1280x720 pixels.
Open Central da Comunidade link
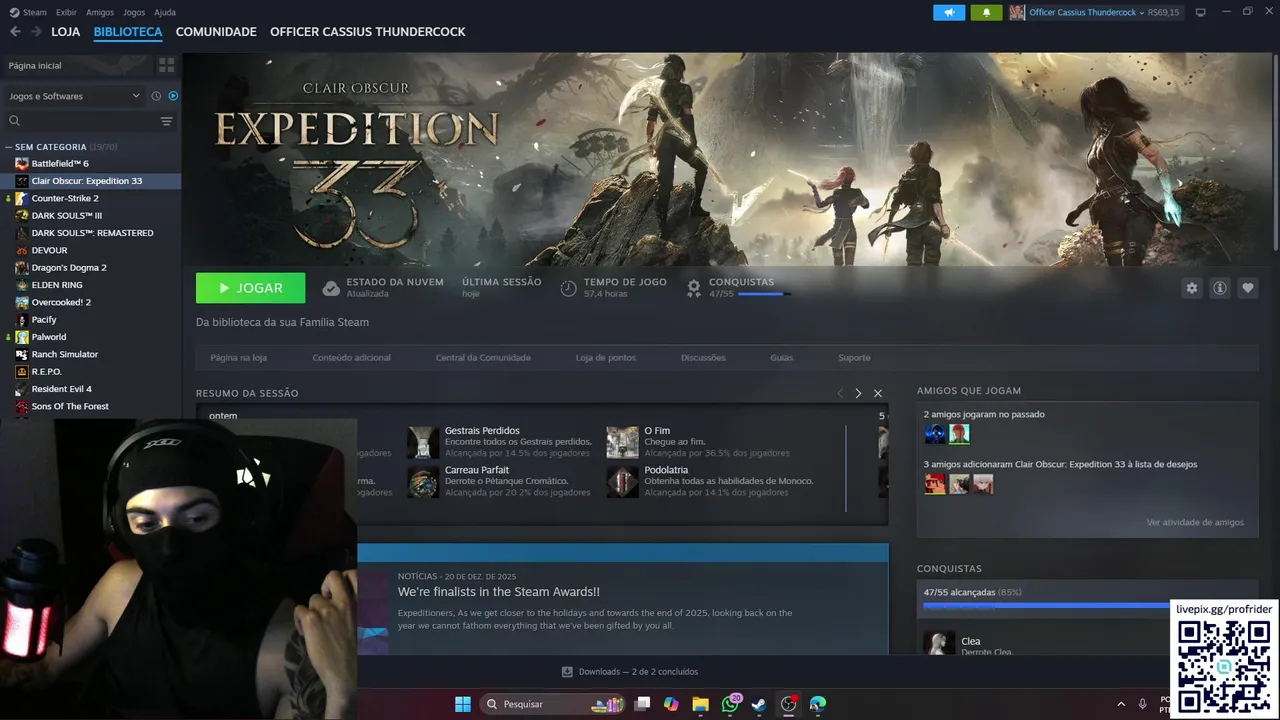(x=483, y=357)
